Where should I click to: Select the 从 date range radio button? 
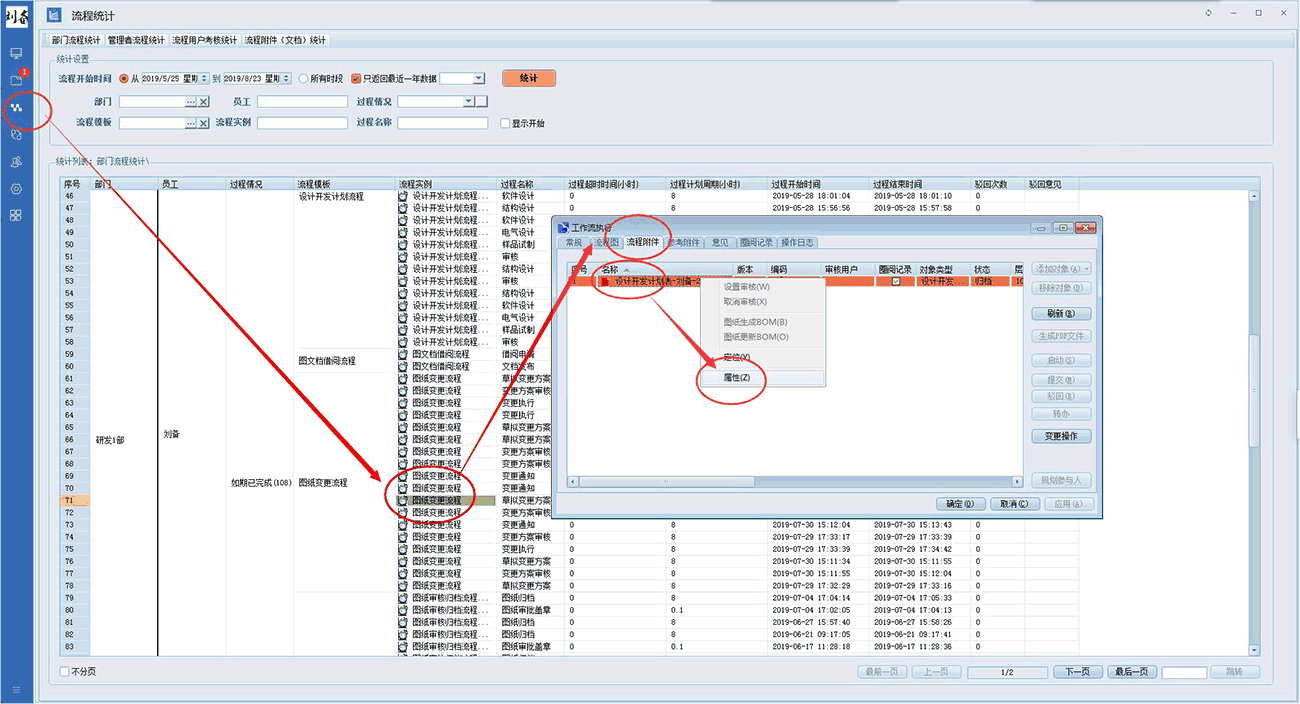pos(124,79)
